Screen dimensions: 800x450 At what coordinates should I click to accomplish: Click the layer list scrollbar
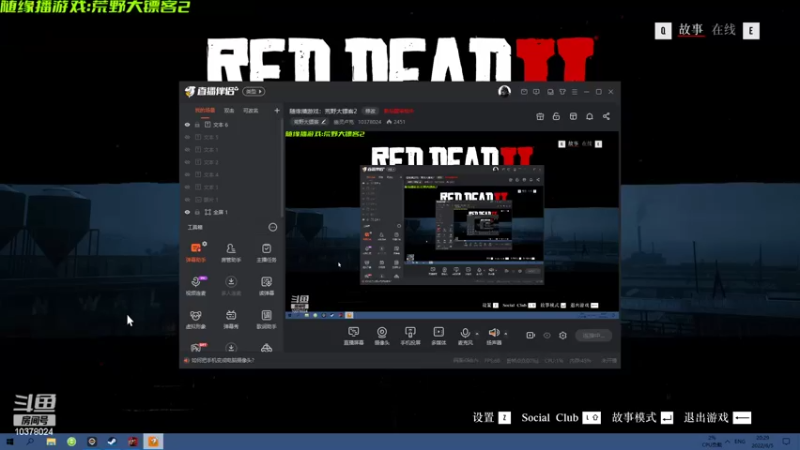click(282, 168)
